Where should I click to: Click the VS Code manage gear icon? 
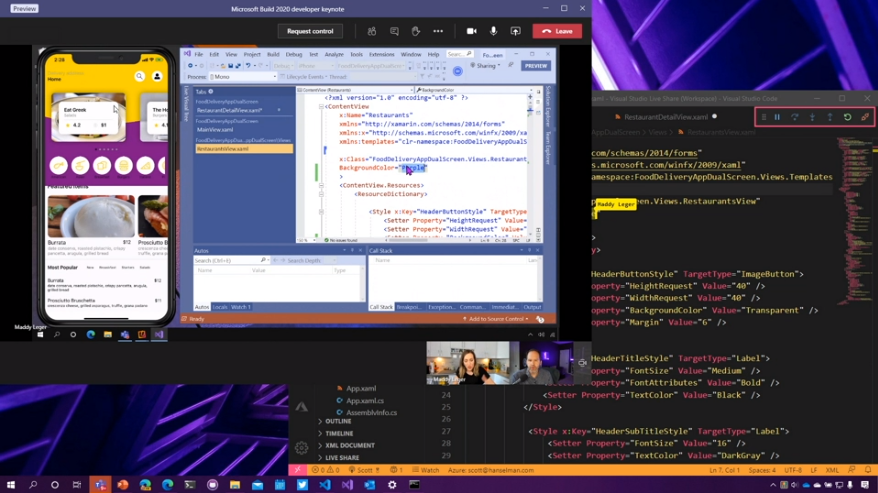(x=301, y=447)
